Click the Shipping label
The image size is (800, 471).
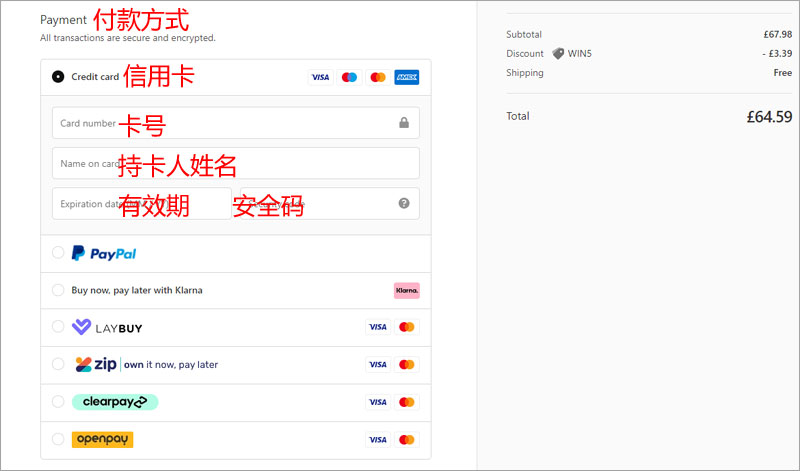pyautogui.click(x=525, y=73)
